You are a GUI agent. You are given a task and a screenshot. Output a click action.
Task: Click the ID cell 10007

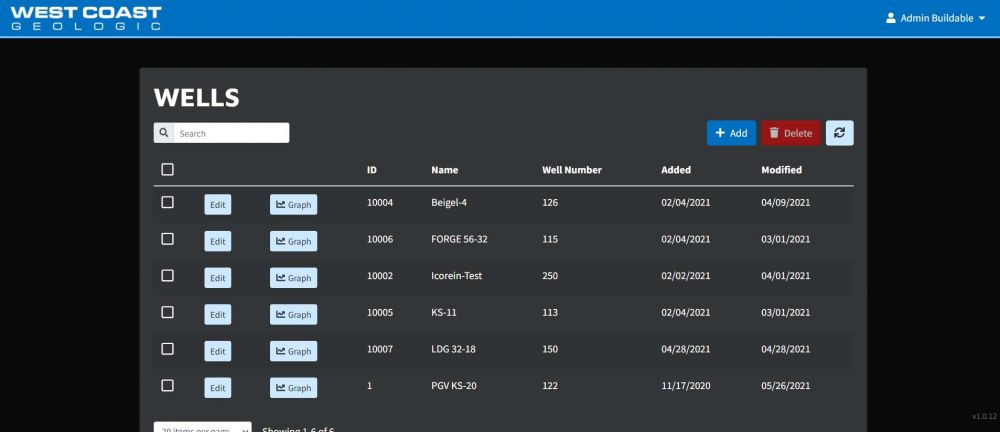(x=380, y=350)
